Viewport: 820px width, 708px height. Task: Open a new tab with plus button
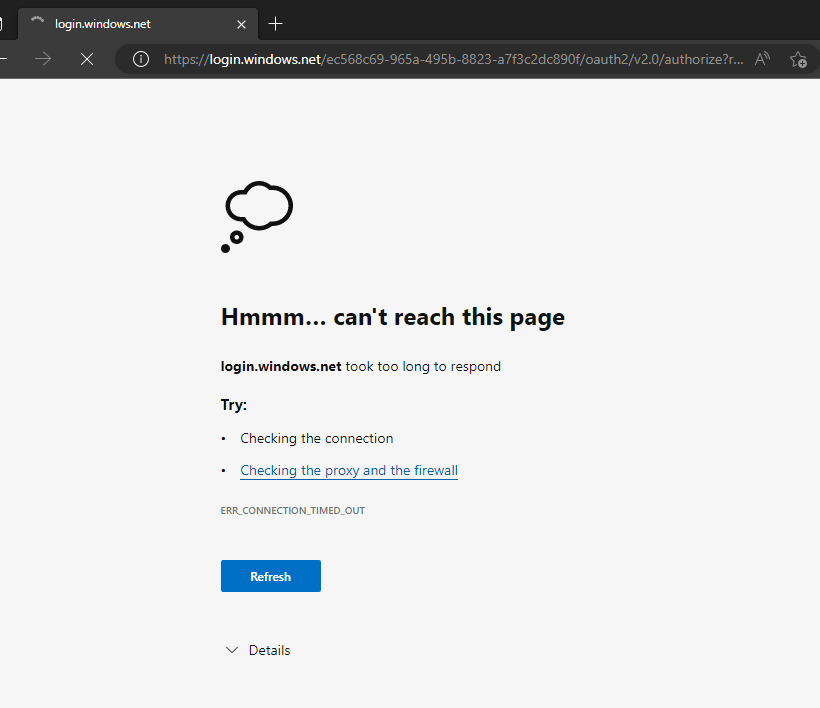pos(275,24)
